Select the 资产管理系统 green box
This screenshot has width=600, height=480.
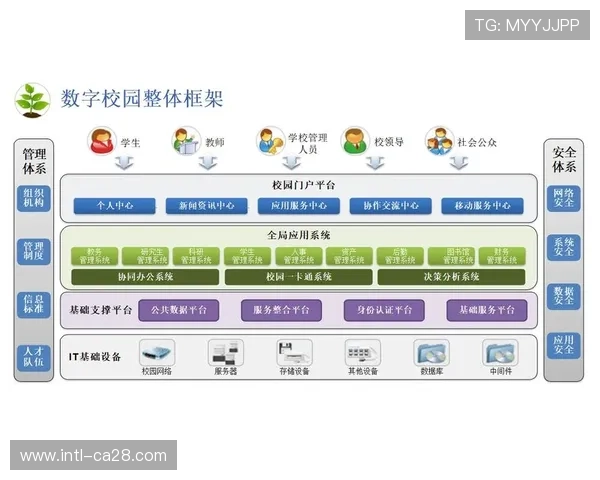point(349,256)
